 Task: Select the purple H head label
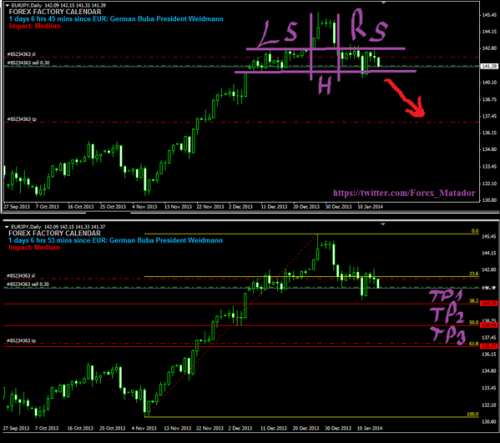point(325,85)
